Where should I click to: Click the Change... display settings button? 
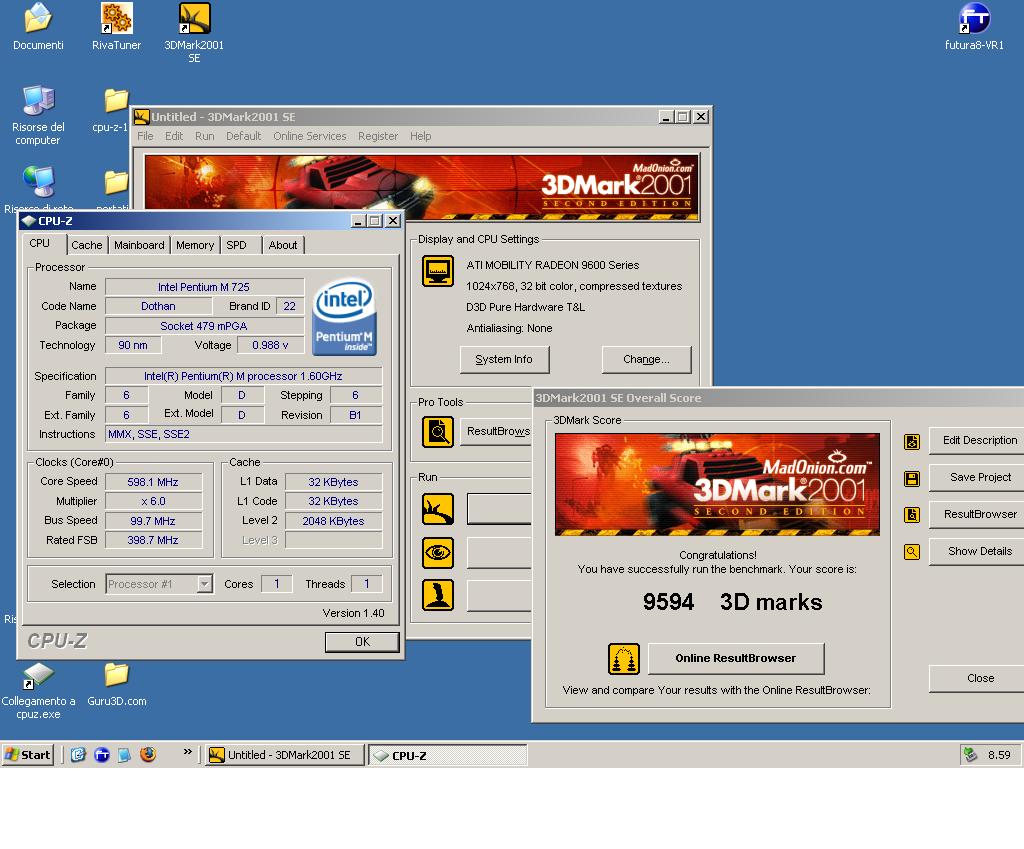[x=646, y=359]
